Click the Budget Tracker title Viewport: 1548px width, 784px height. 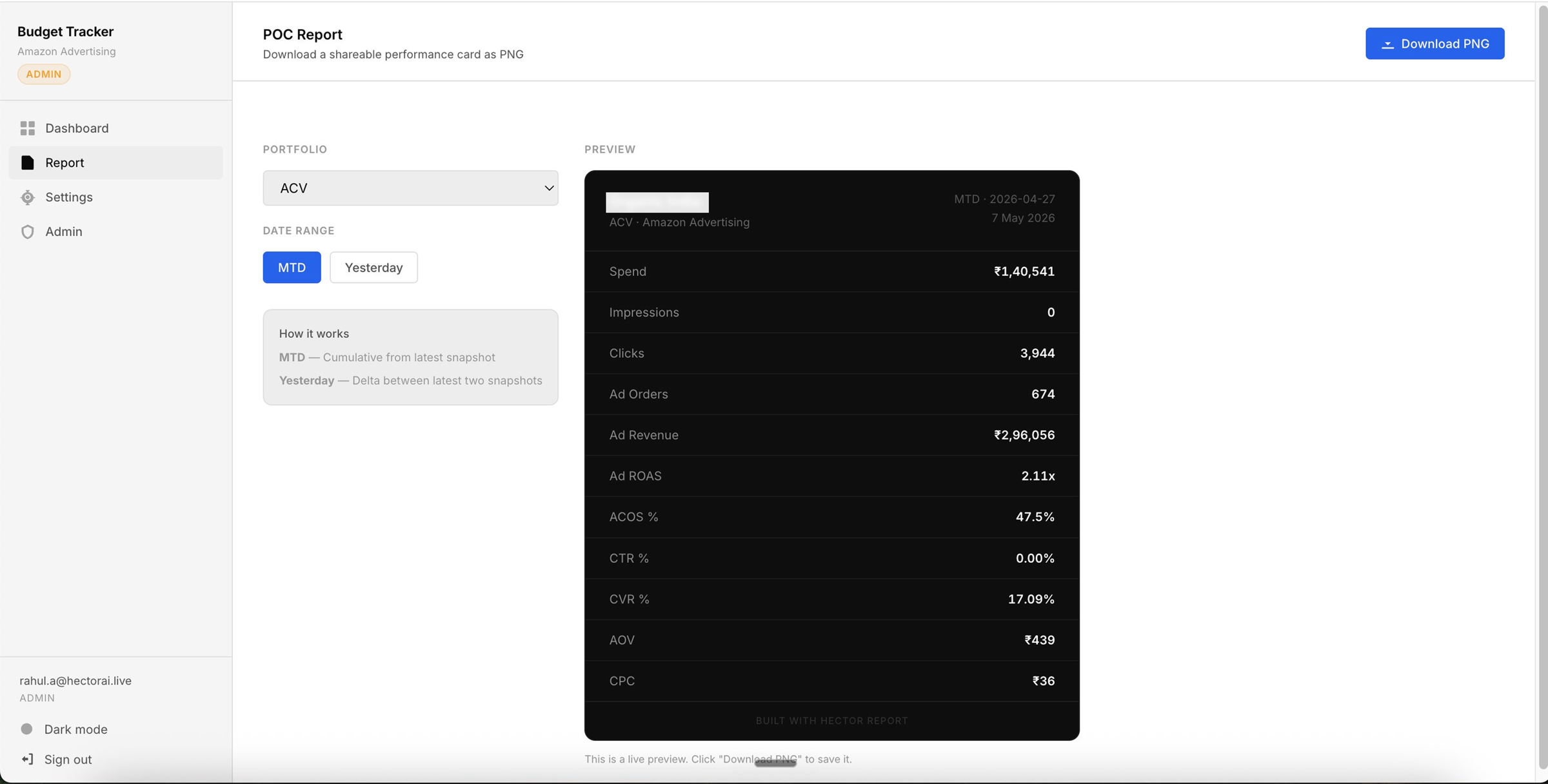[65, 32]
